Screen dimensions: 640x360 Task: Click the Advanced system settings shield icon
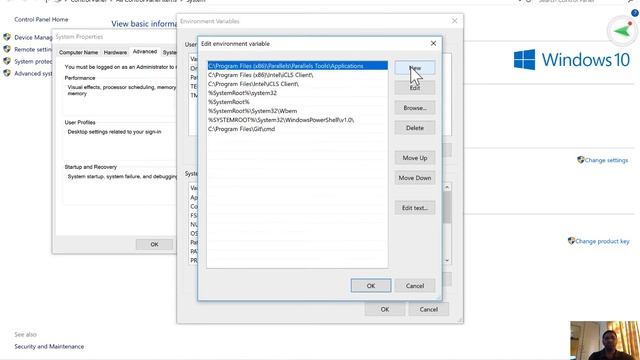pos(7,73)
